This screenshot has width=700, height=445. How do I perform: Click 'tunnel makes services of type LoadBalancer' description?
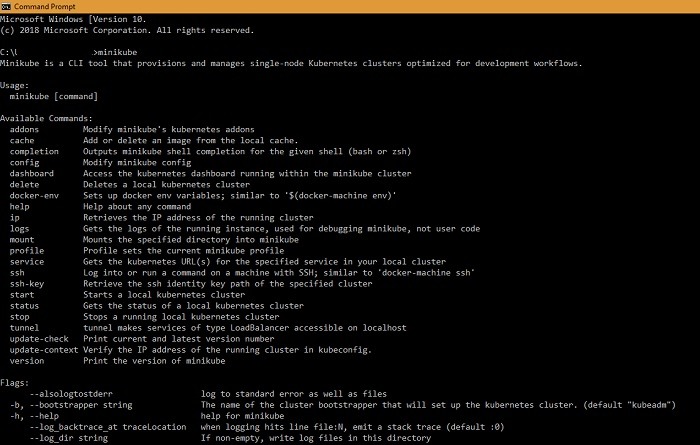pyautogui.click(x=245, y=328)
